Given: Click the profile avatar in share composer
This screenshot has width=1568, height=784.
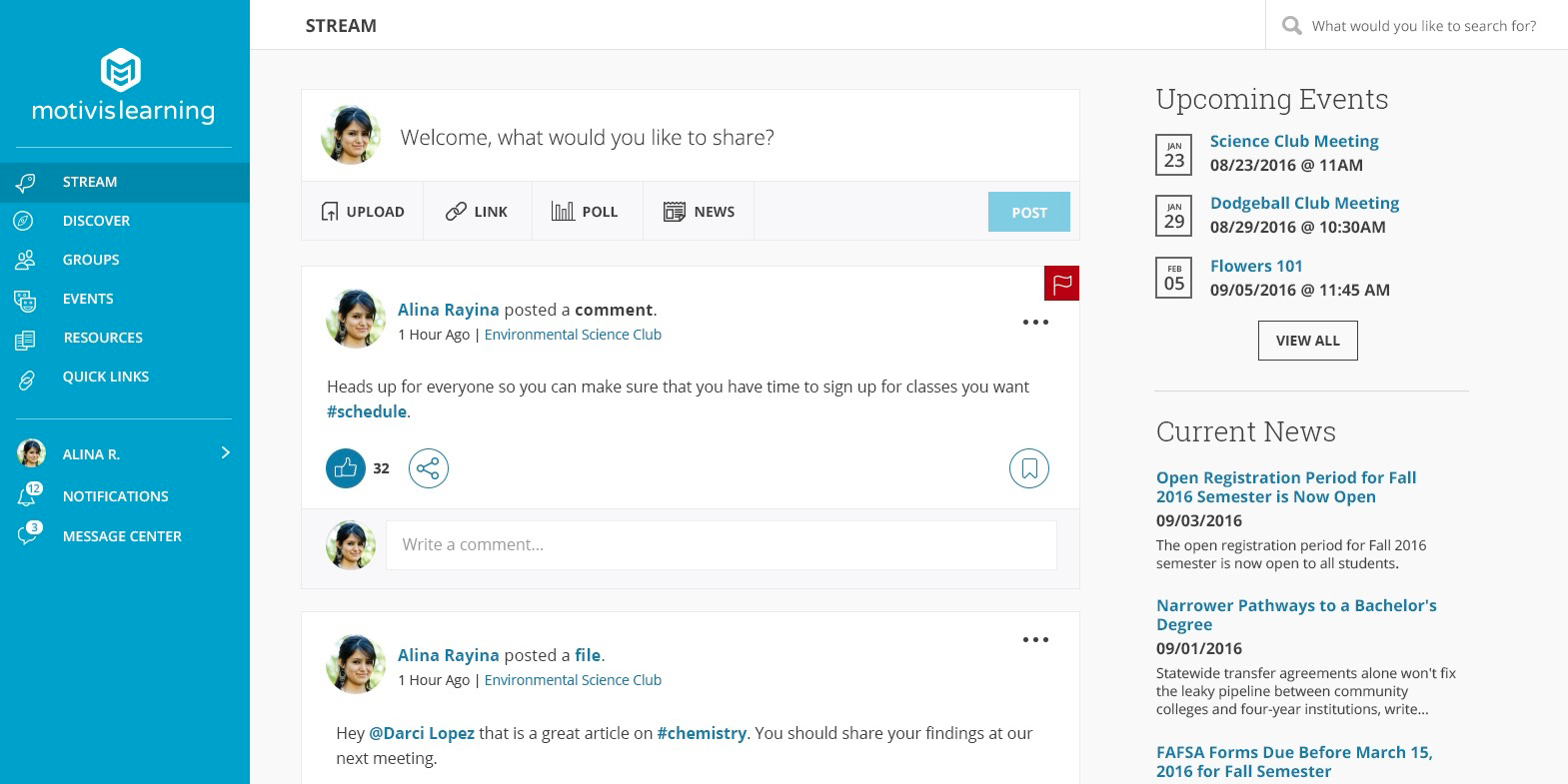Looking at the screenshot, I should click(x=351, y=135).
